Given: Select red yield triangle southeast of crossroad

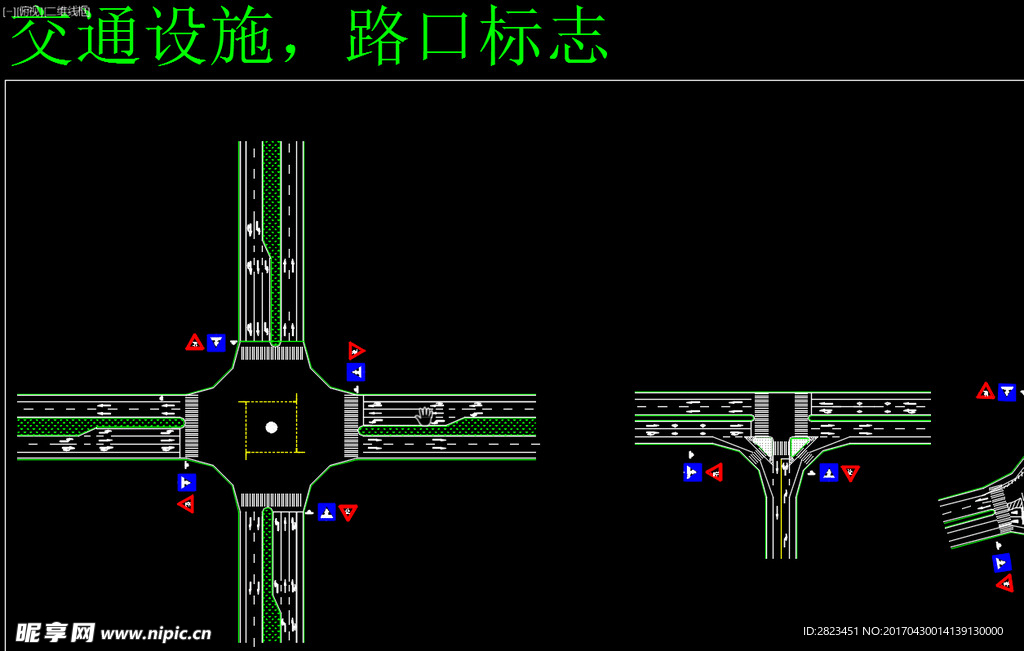Looking at the screenshot, I should (348, 512).
